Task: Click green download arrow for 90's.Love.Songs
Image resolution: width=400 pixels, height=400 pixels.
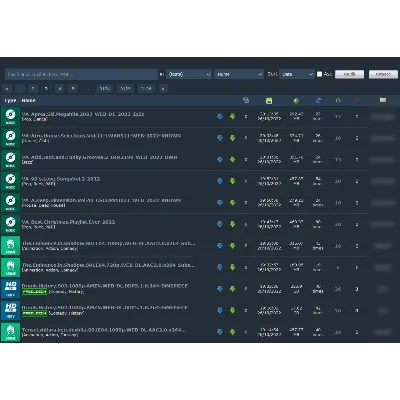Action: coord(232,181)
